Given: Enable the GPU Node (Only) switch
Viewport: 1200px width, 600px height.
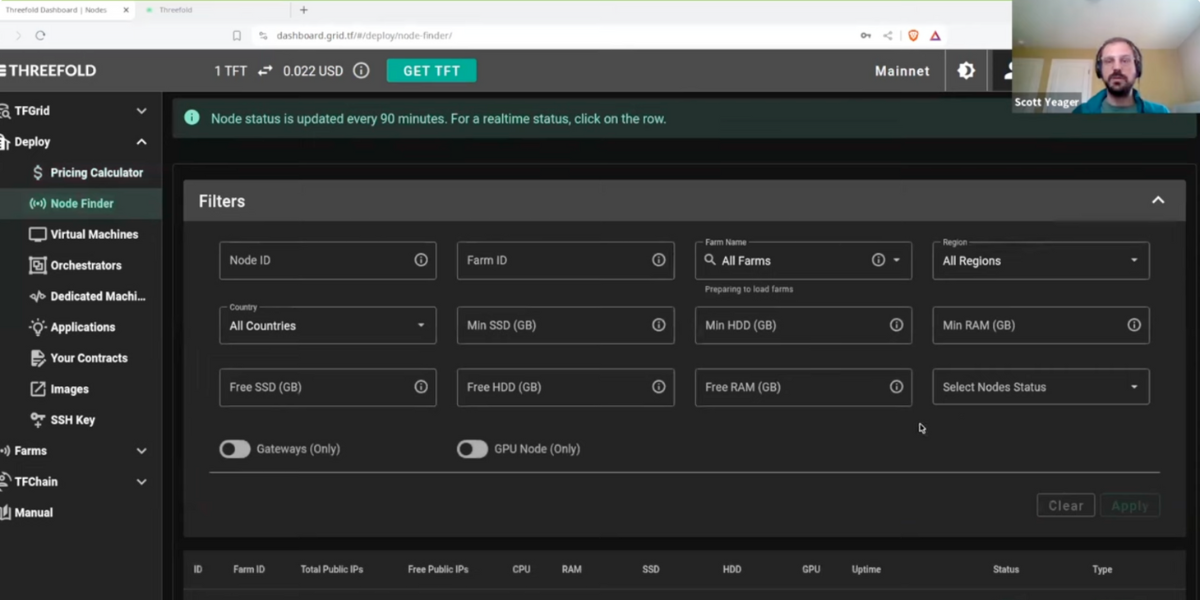Looking at the screenshot, I should coord(472,449).
